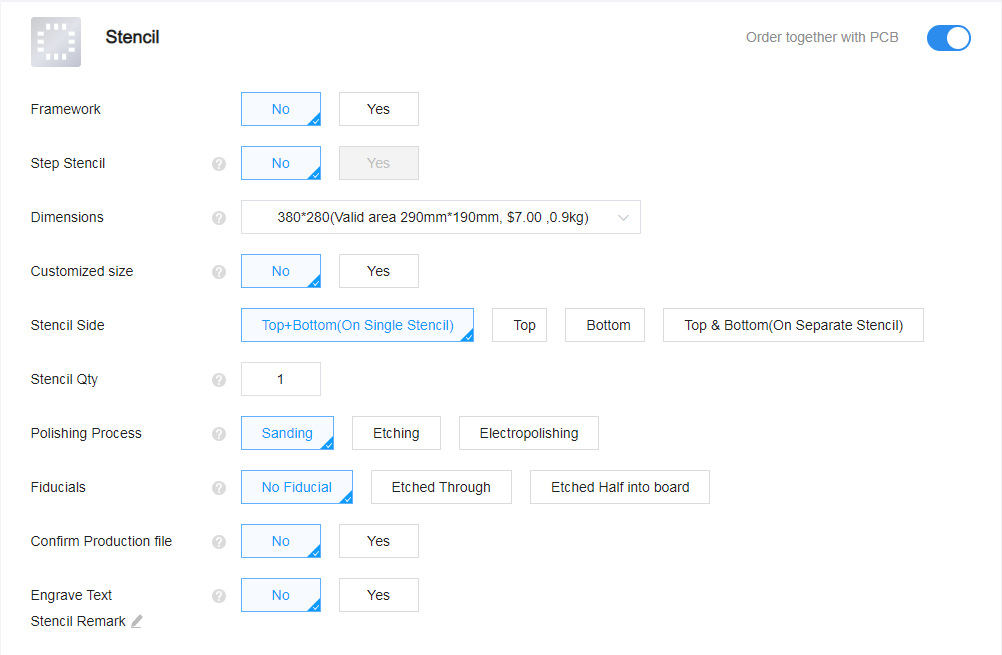
Task: Click the Stencil Remark label
Action: (x=78, y=621)
